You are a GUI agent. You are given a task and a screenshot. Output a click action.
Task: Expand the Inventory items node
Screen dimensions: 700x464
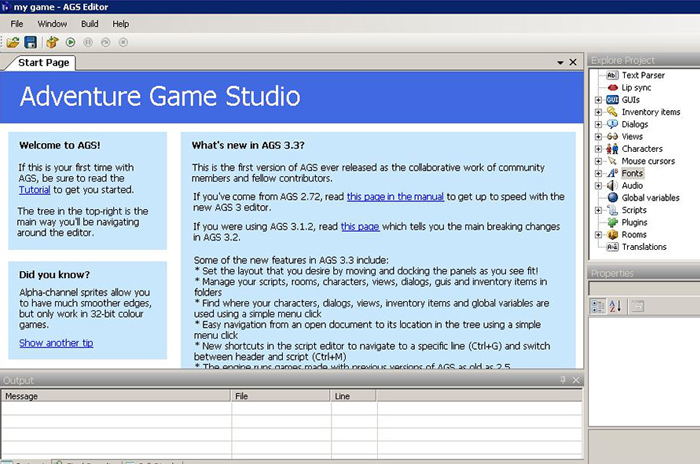pyautogui.click(x=598, y=112)
